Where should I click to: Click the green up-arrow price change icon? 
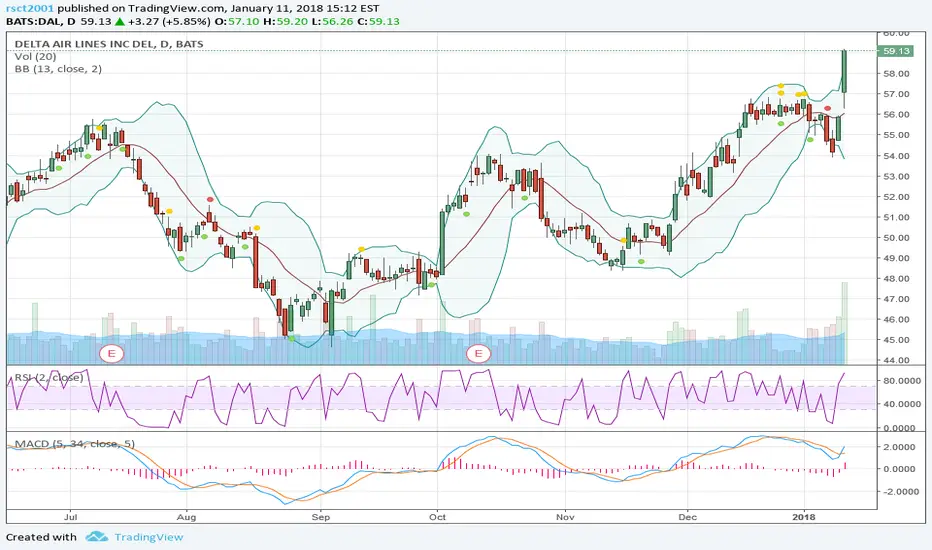click(119, 21)
